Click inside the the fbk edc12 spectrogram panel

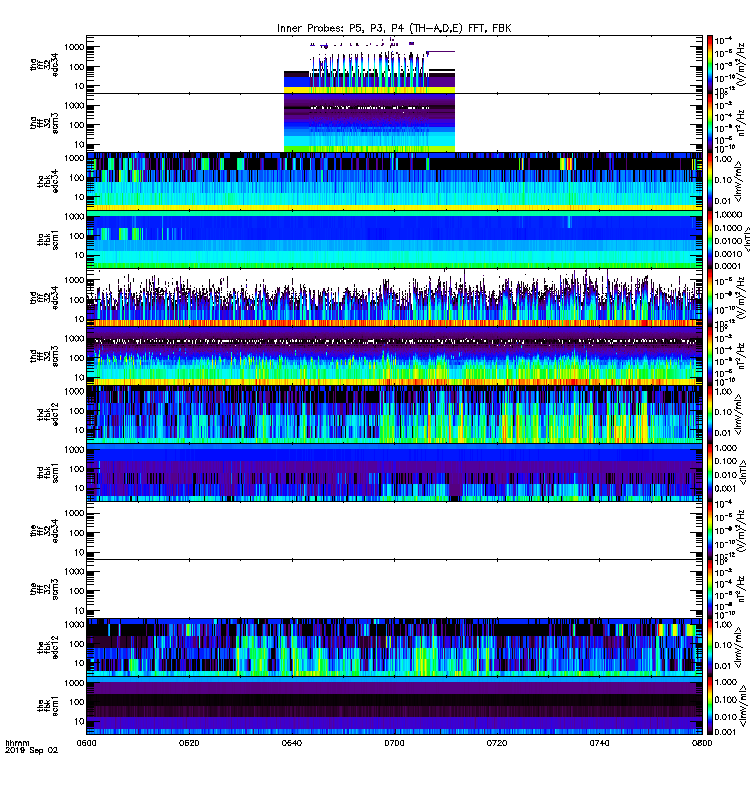pos(394,647)
